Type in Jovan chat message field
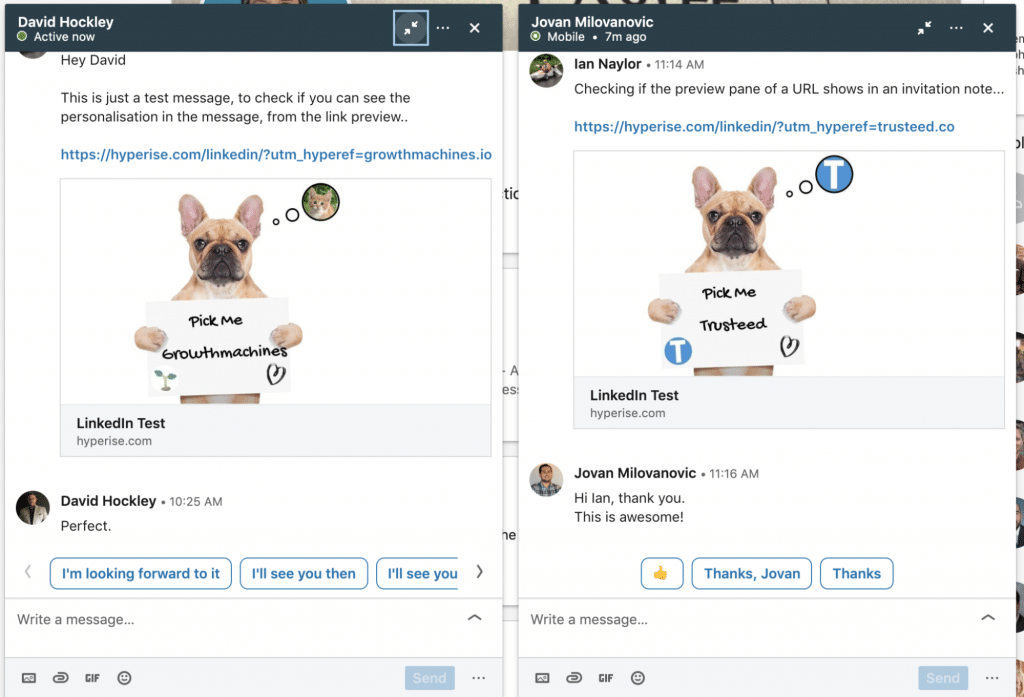The image size is (1024, 697). click(740, 620)
